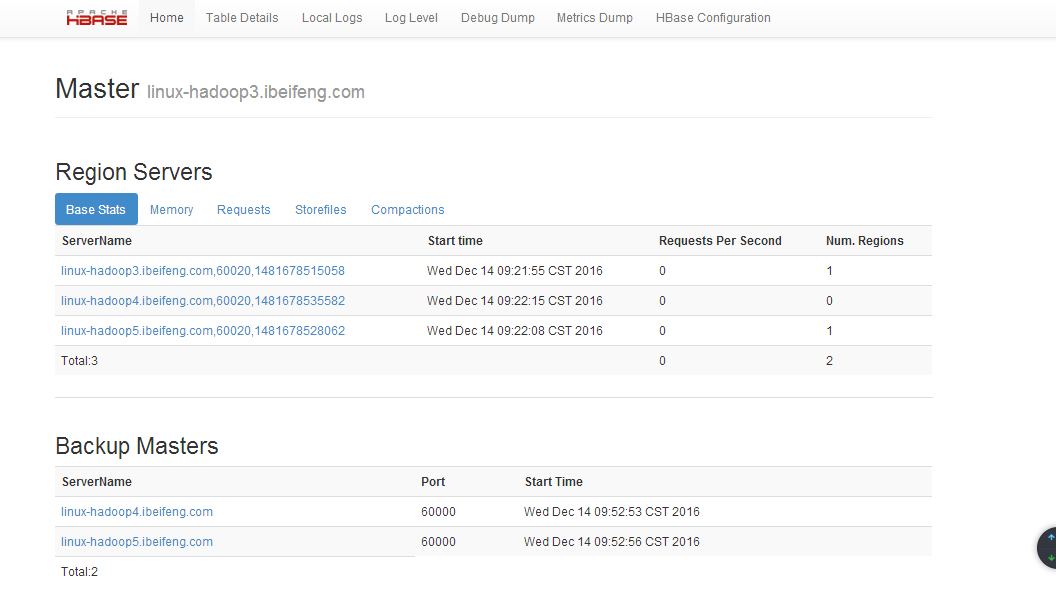This screenshot has height=589, width=1056.
Task: Switch to the Compactions tab
Action: click(x=407, y=209)
